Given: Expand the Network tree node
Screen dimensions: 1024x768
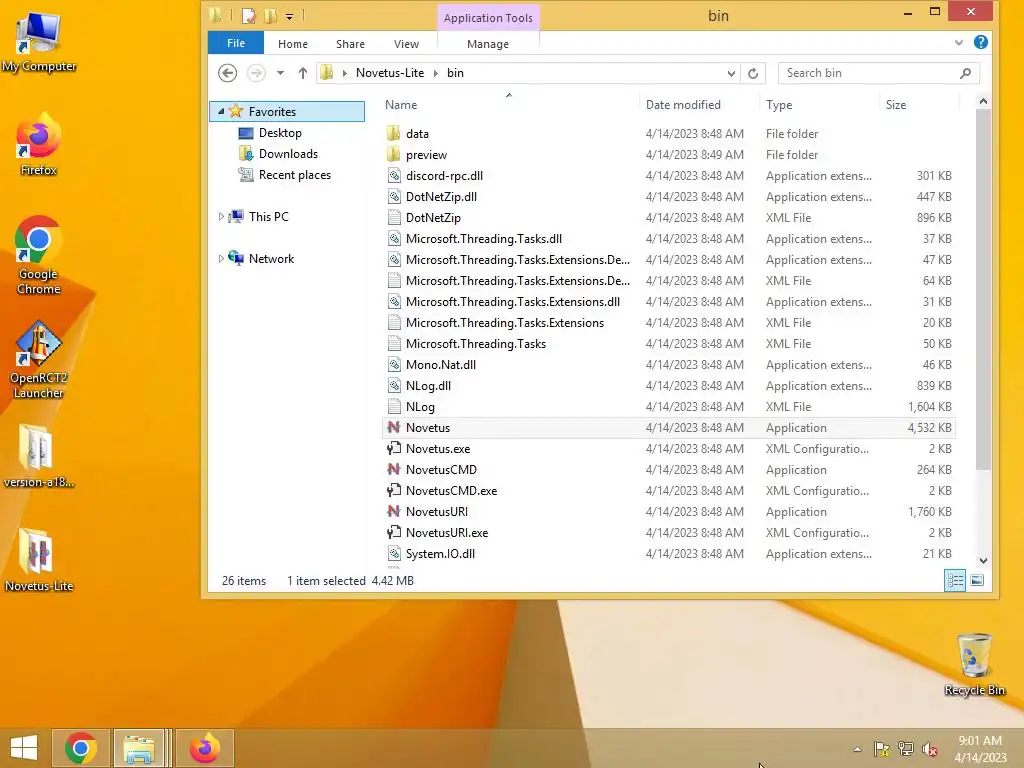Looking at the screenshot, I should (221, 259).
